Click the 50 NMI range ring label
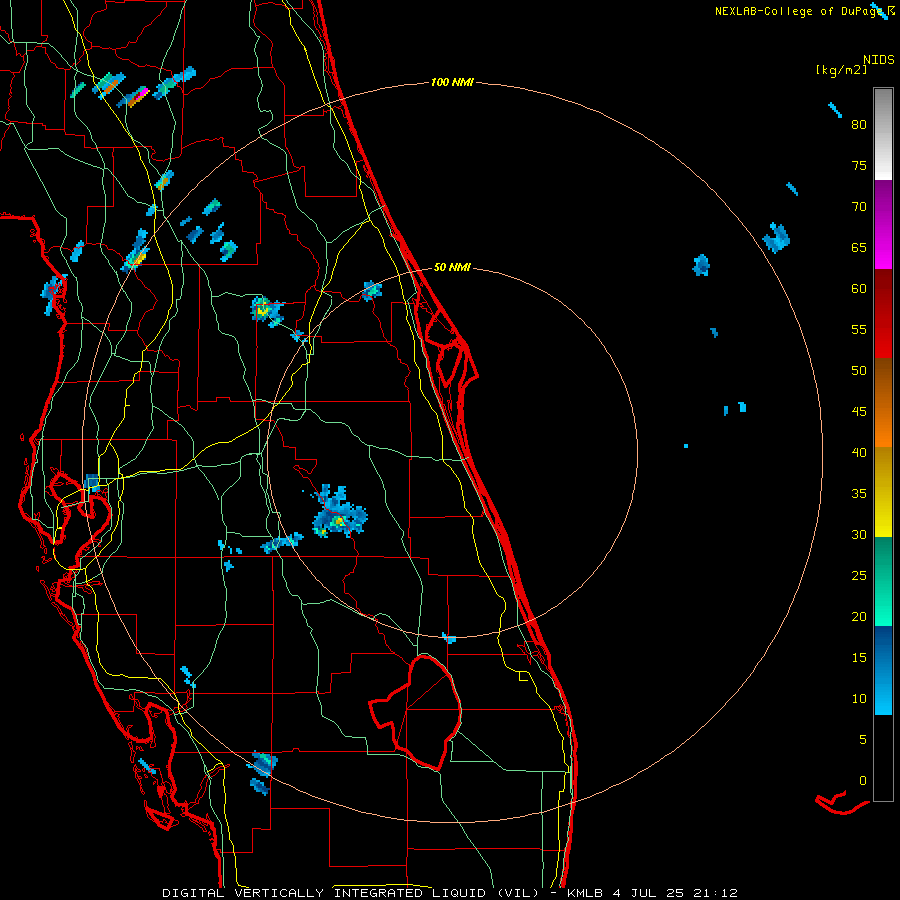 452,267
